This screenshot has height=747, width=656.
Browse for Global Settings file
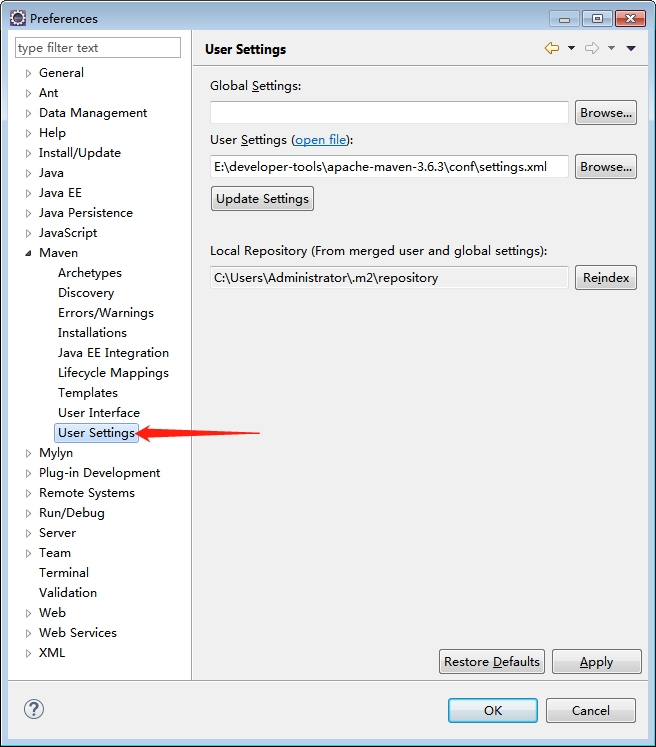coord(606,113)
